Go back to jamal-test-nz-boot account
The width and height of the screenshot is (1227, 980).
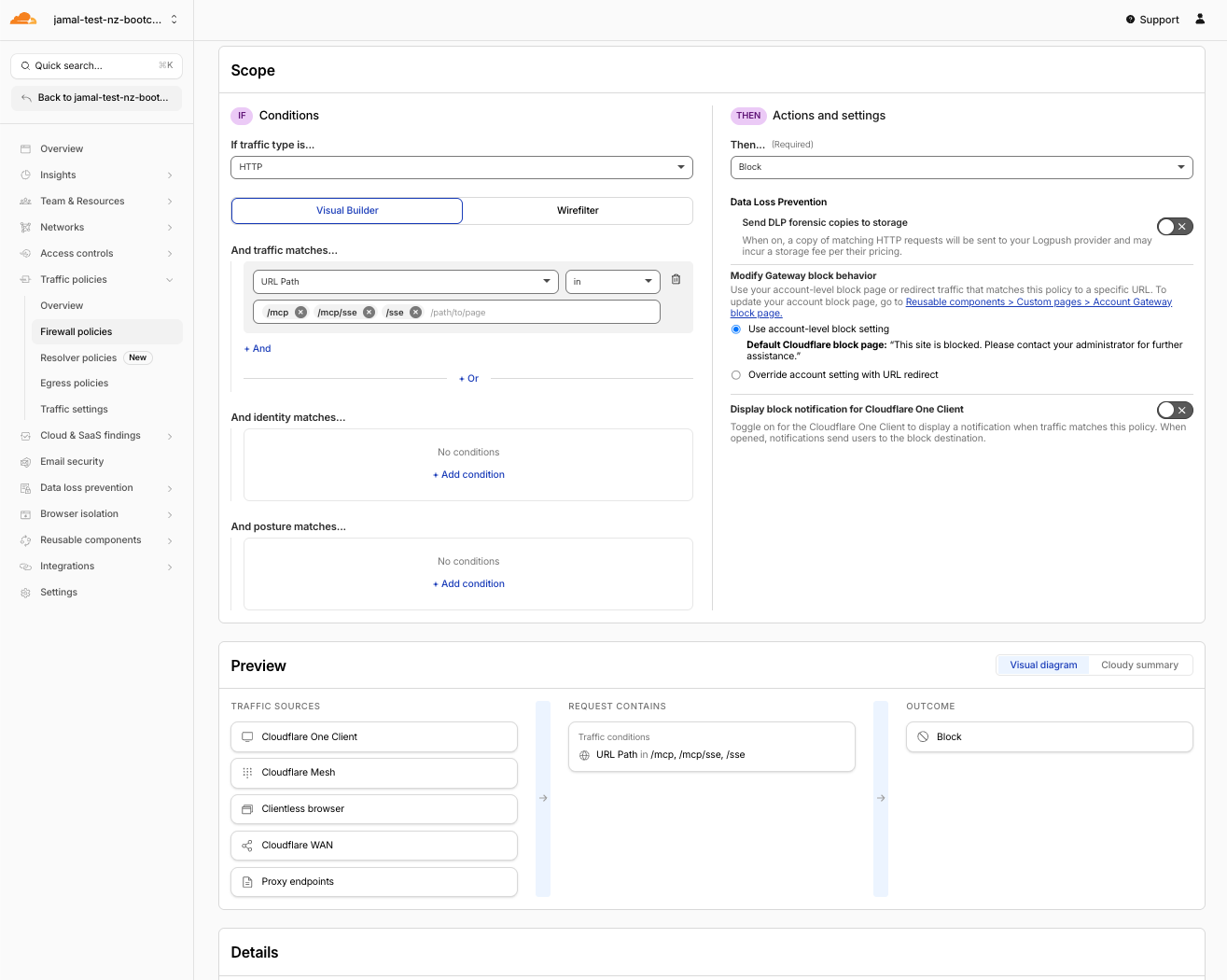click(x=96, y=97)
